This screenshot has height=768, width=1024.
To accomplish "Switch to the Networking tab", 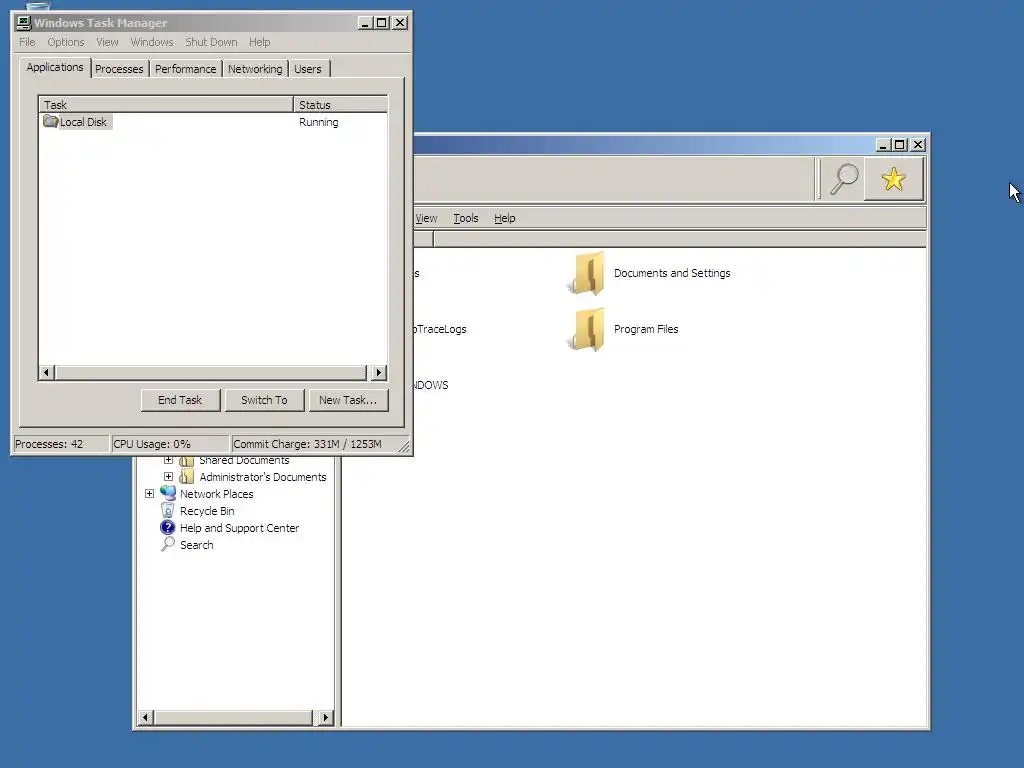I will [x=255, y=69].
